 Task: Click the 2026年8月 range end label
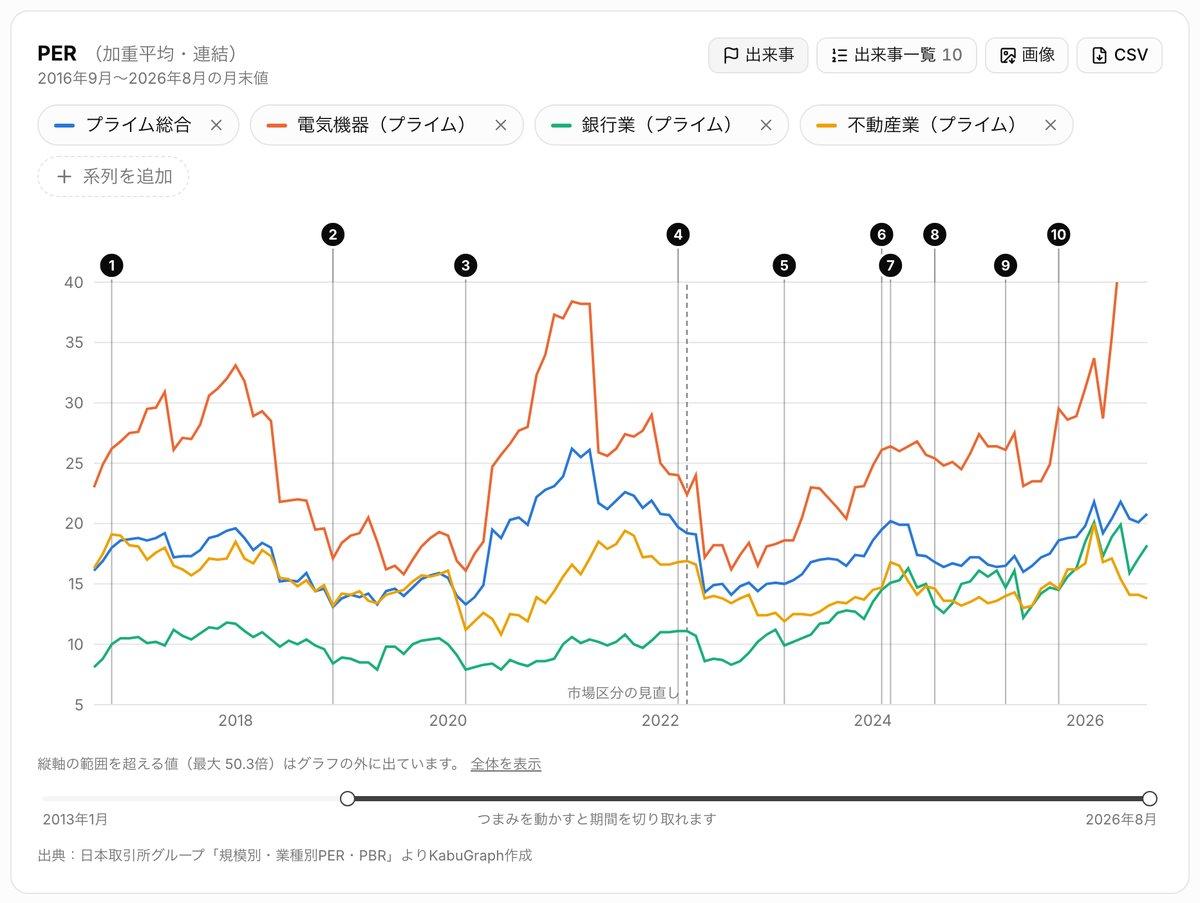(x=1122, y=819)
